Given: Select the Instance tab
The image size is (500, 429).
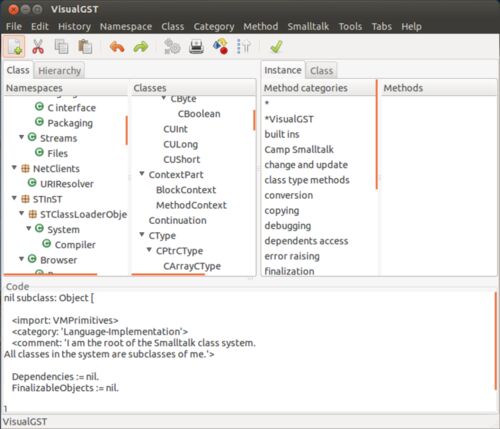Looking at the screenshot, I should click(283, 70).
